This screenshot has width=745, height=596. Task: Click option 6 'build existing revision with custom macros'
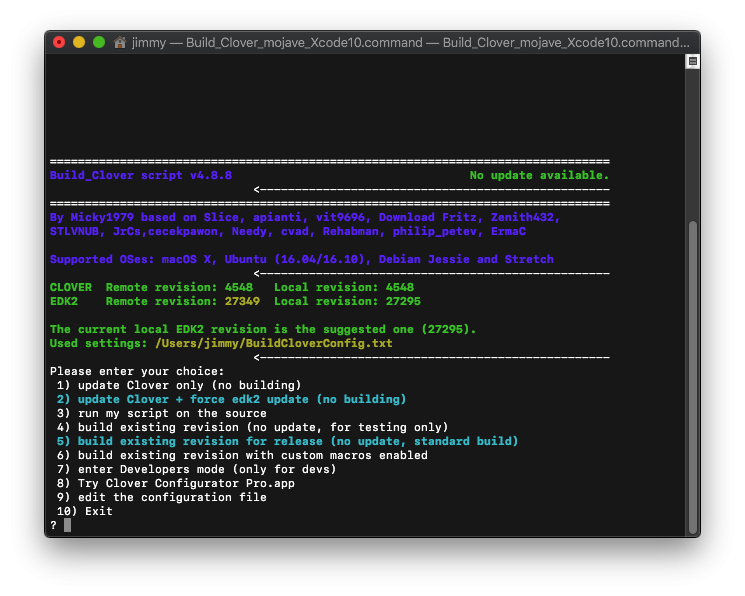click(x=242, y=455)
